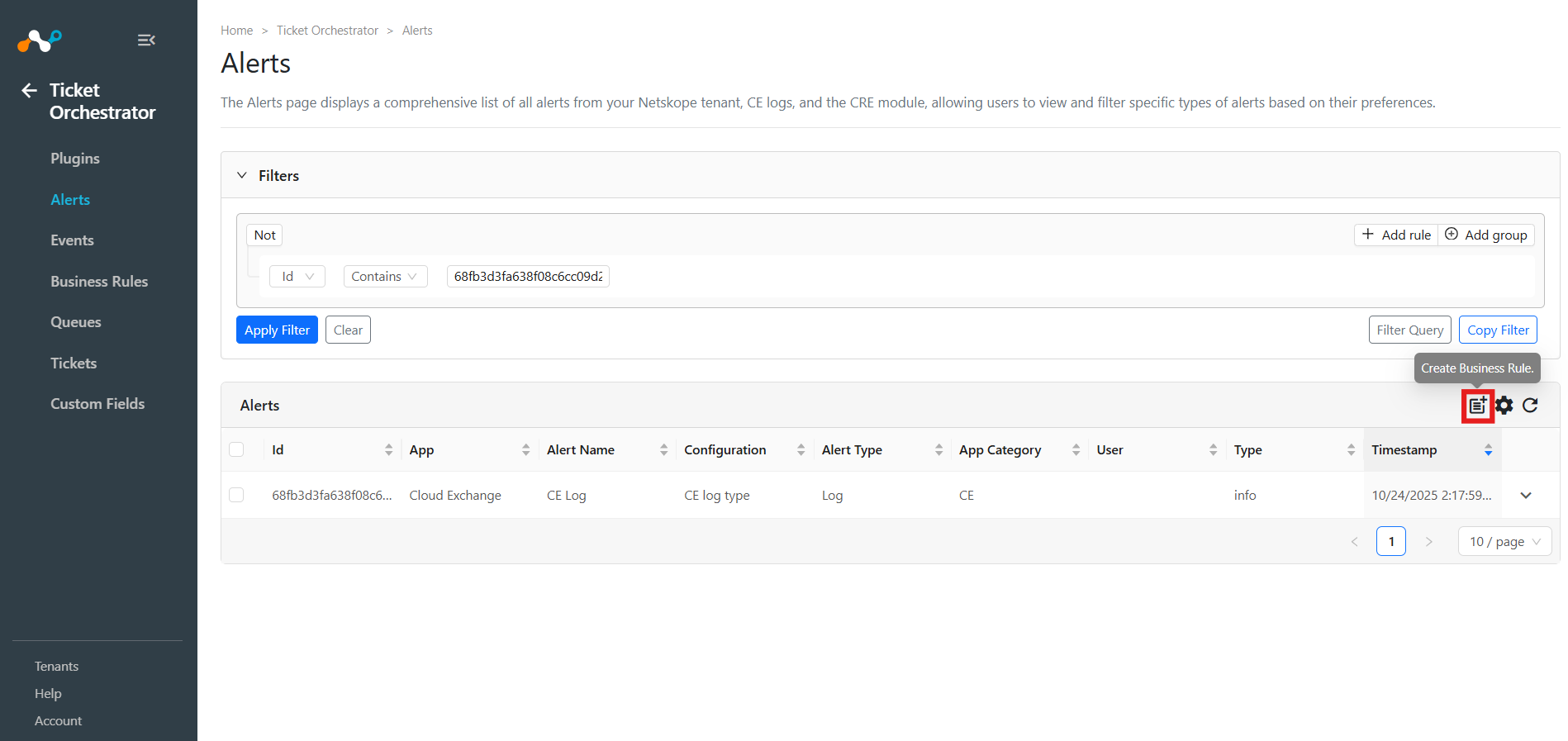Sort by the Alert Name column arrows

click(x=663, y=450)
